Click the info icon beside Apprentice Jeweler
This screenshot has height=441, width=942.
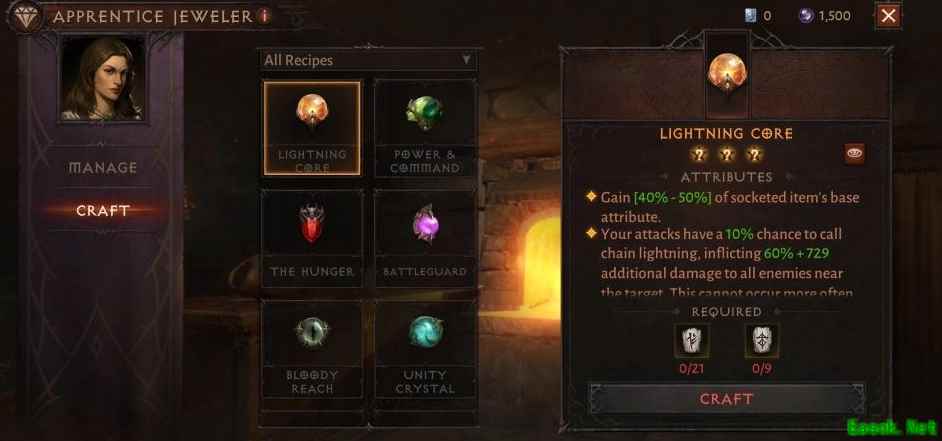tap(264, 16)
